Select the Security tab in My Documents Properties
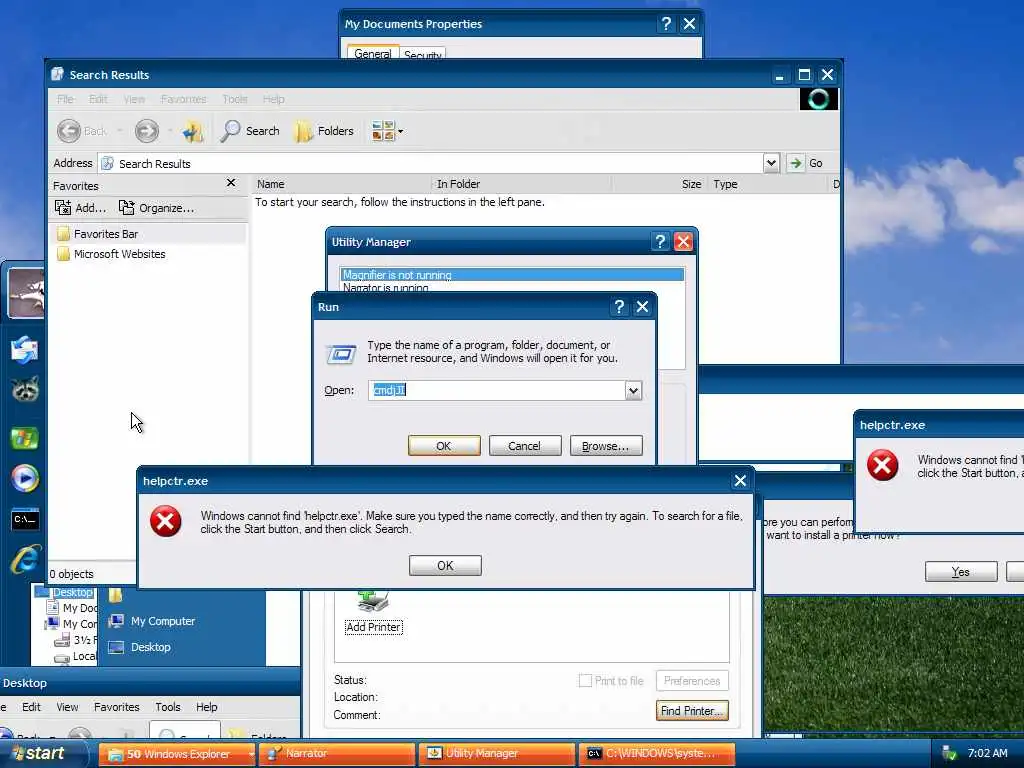1024x768 pixels. (423, 54)
